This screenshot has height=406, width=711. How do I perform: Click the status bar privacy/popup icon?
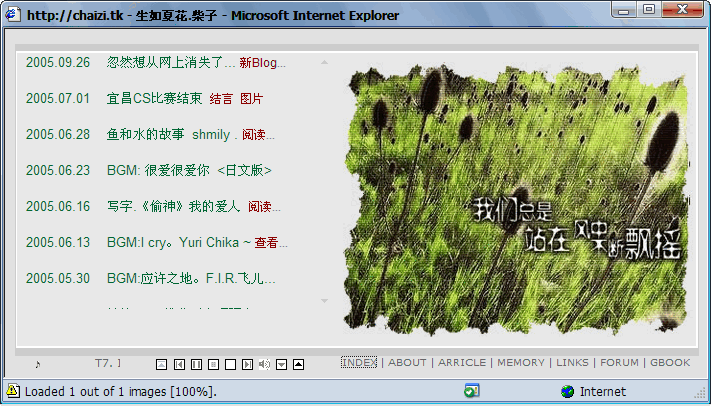pos(472,391)
